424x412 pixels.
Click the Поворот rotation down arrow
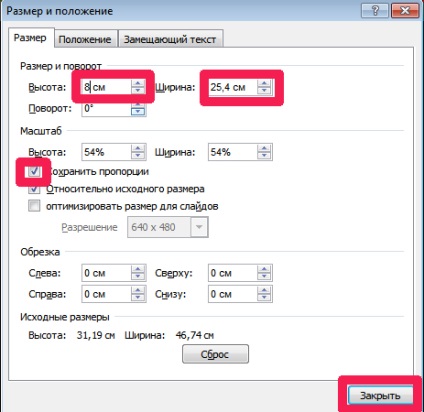[x=138, y=112]
